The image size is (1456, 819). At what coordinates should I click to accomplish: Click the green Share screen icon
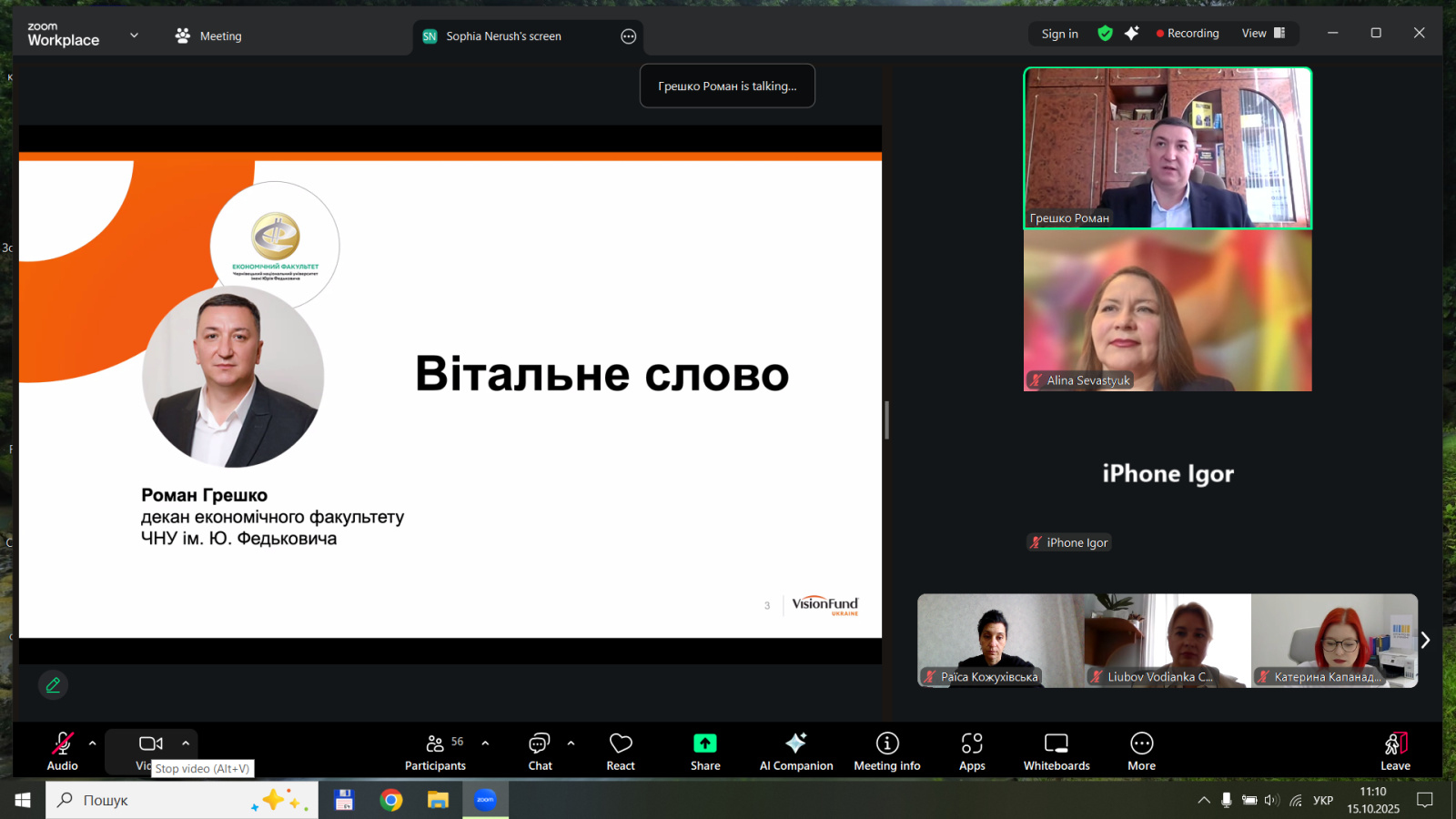pos(704,743)
